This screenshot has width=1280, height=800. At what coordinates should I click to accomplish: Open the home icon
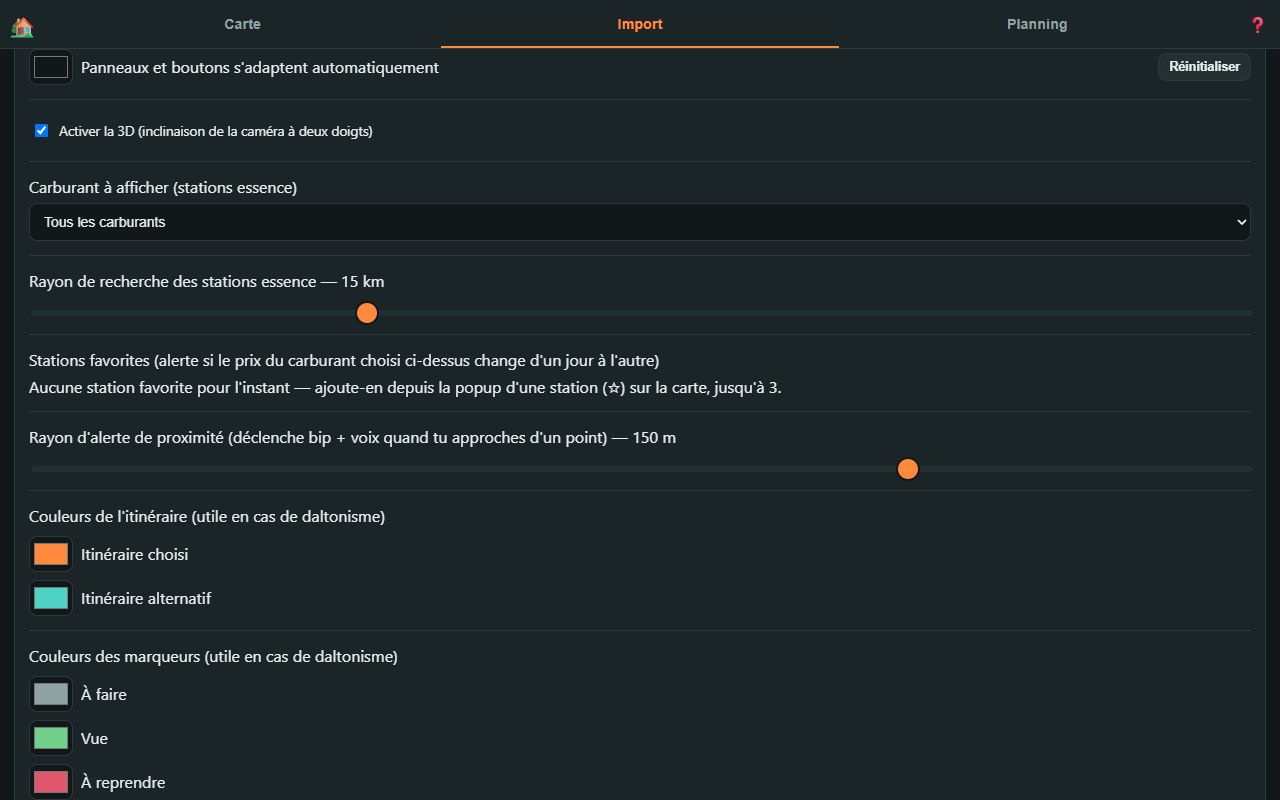click(x=22, y=27)
